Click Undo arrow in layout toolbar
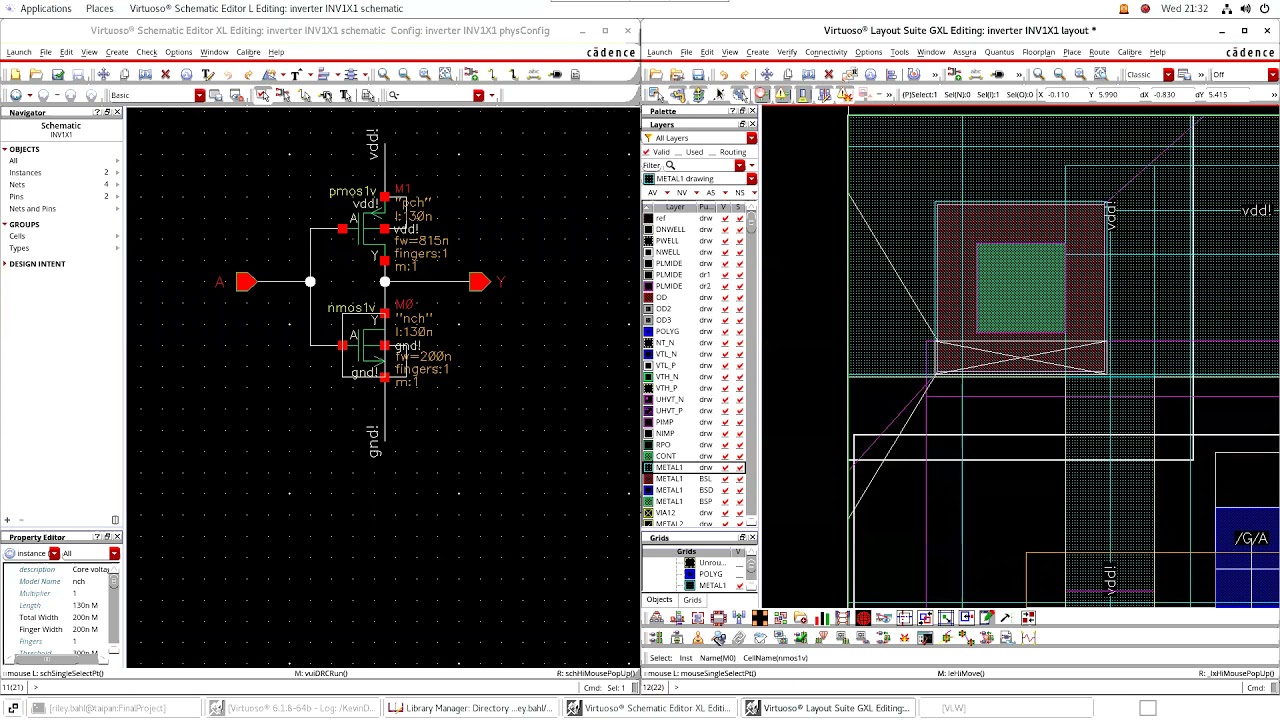This screenshot has height=720, width=1280. click(x=724, y=74)
